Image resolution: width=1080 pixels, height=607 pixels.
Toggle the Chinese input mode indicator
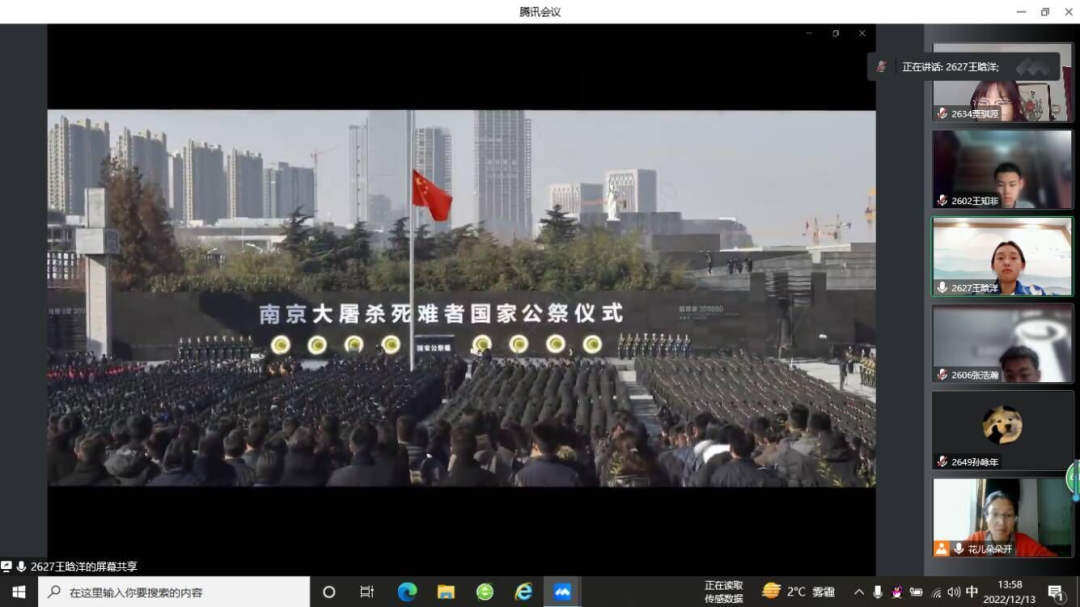click(x=972, y=592)
